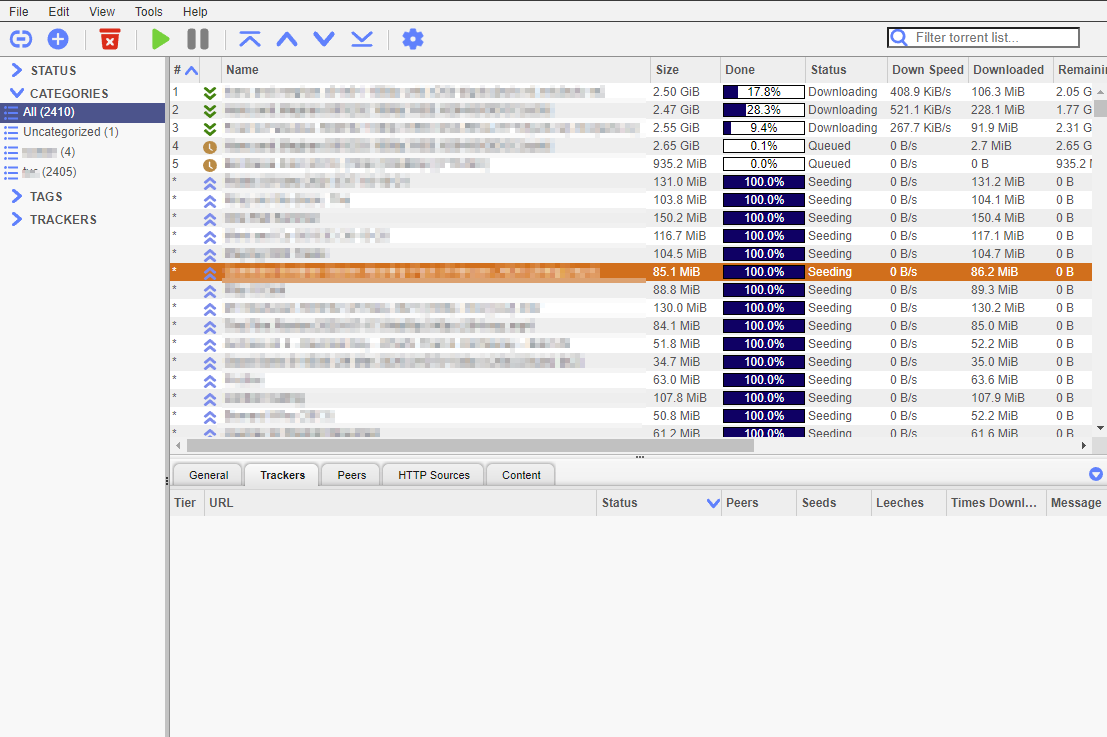Click downloading icon of the 2.47 GiB torrent

210,111
